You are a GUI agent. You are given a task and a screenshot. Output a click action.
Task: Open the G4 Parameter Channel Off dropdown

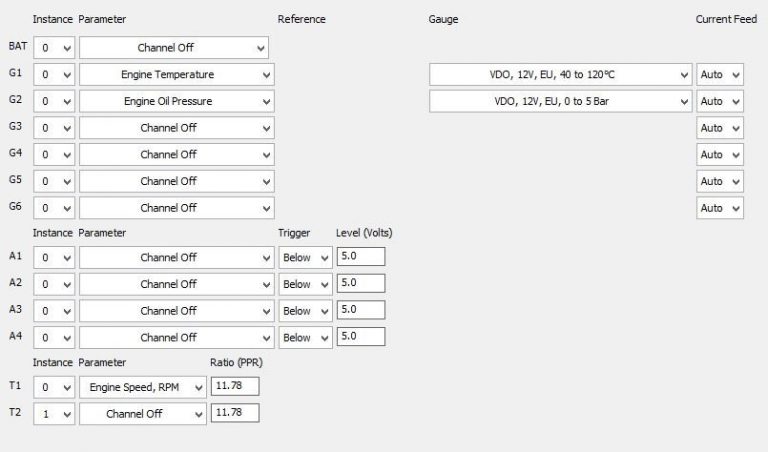tap(177, 155)
